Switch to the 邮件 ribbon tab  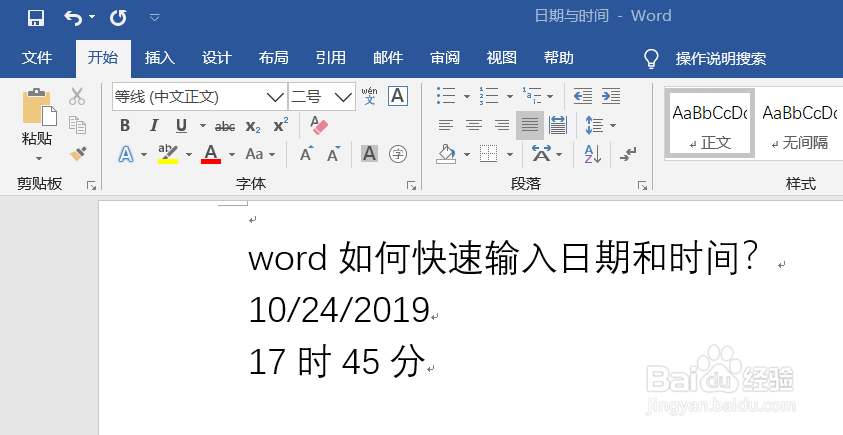coord(388,58)
